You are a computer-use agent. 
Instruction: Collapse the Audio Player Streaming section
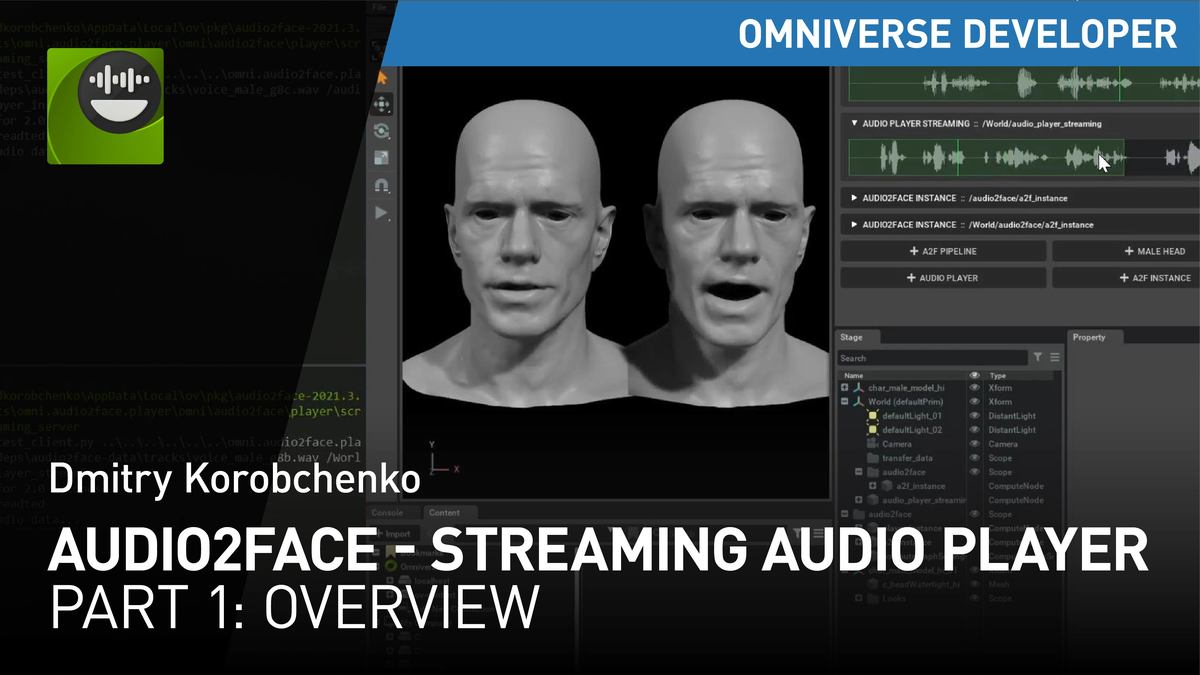click(854, 124)
